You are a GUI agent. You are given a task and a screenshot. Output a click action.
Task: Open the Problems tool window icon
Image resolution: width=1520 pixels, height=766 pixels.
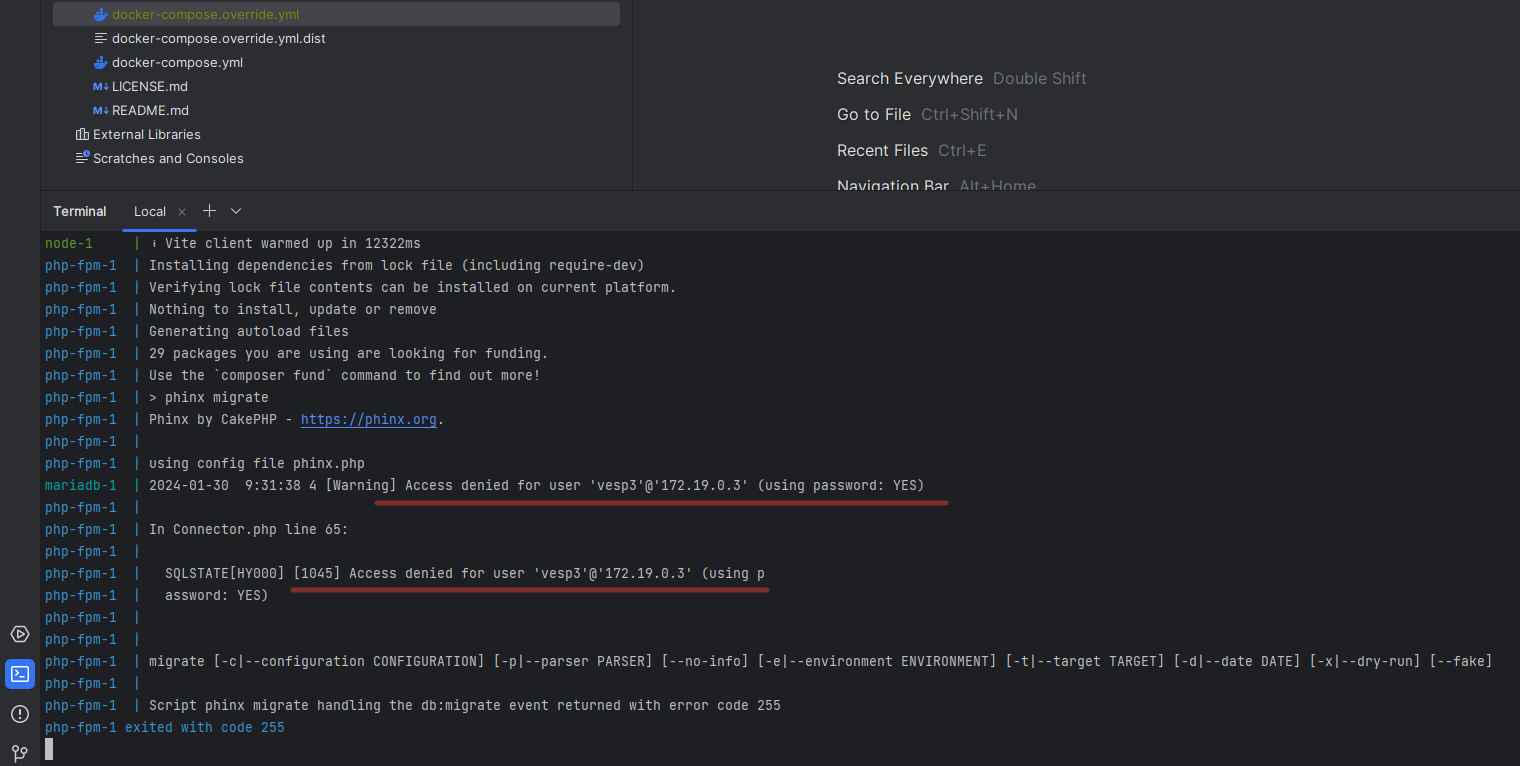[x=20, y=714]
